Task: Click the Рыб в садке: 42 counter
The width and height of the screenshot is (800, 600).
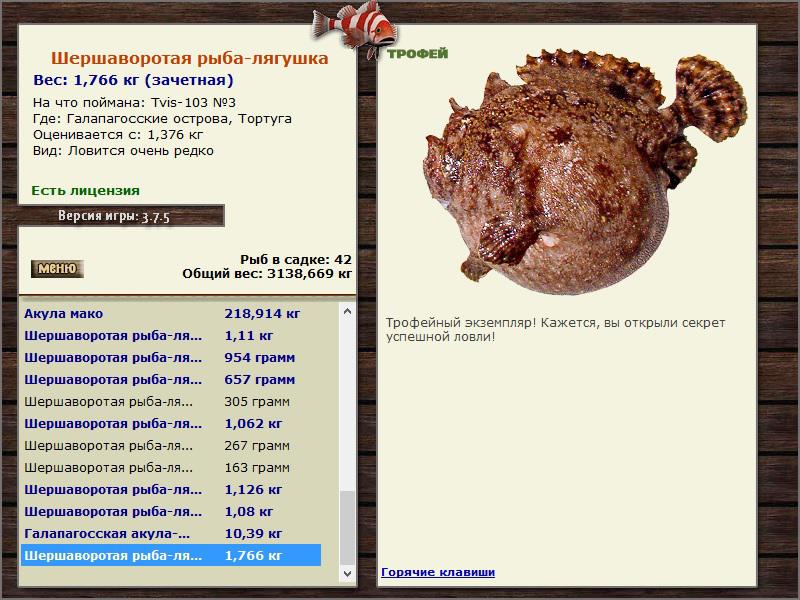Action: coord(296,259)
